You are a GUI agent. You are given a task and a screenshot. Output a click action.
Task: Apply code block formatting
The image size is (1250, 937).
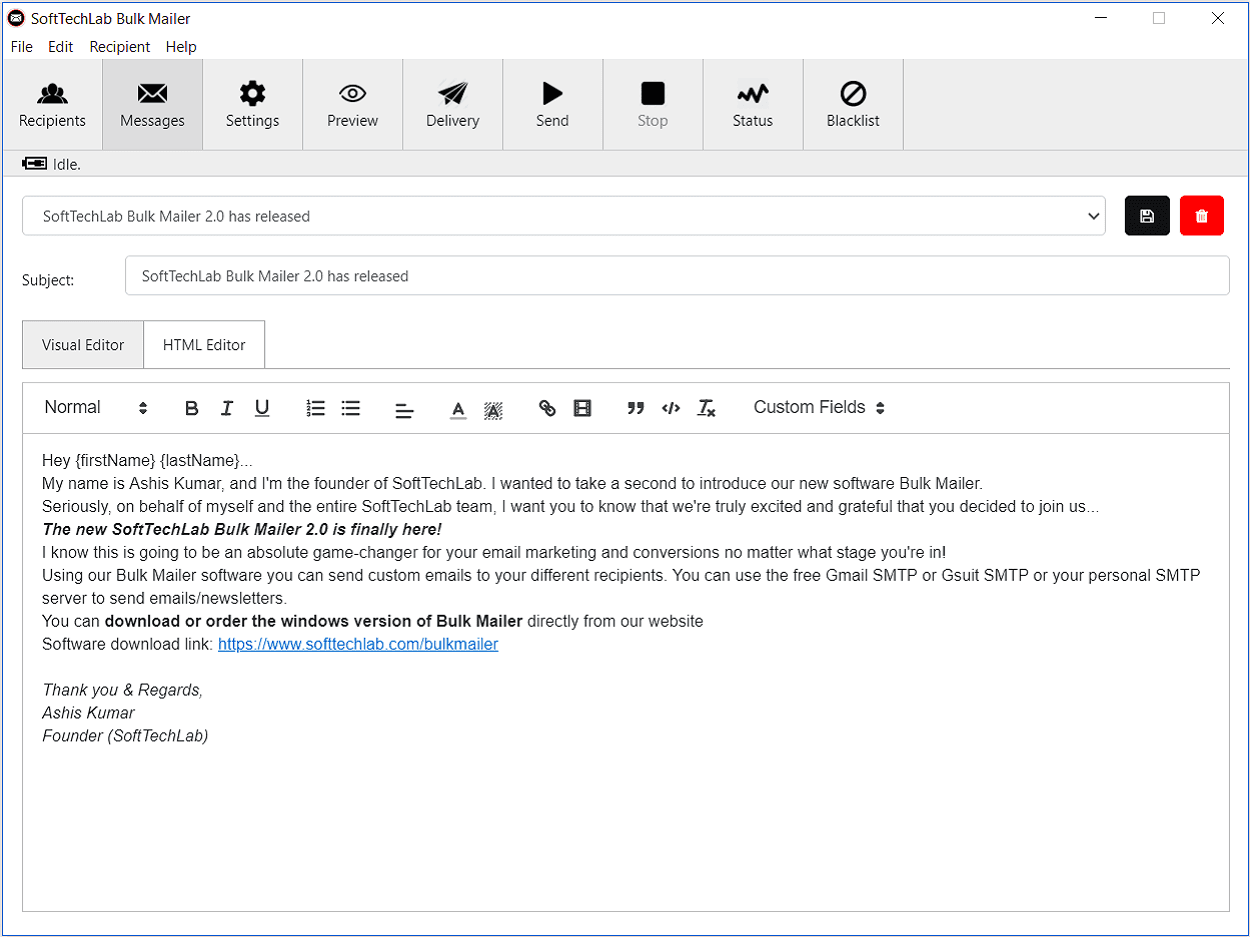[x=671, y=408]
